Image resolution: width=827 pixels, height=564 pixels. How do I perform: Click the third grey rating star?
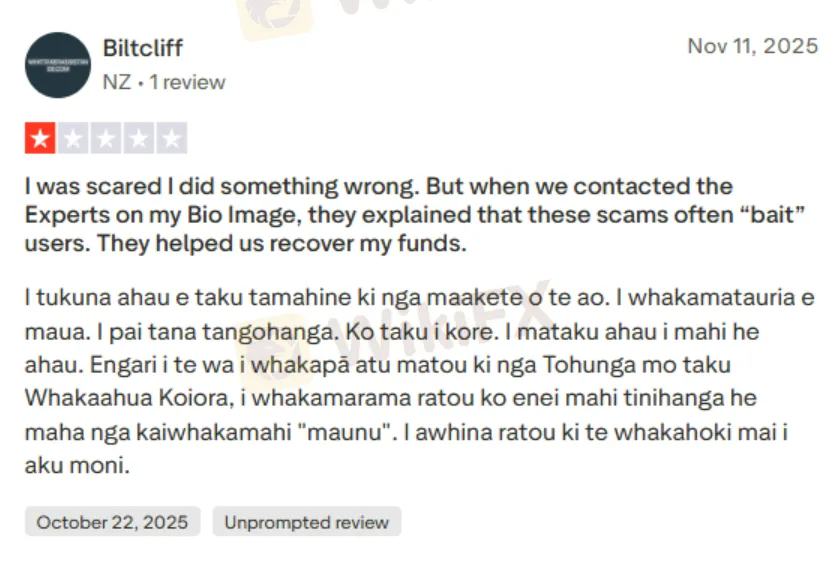(x=107, y=138)
